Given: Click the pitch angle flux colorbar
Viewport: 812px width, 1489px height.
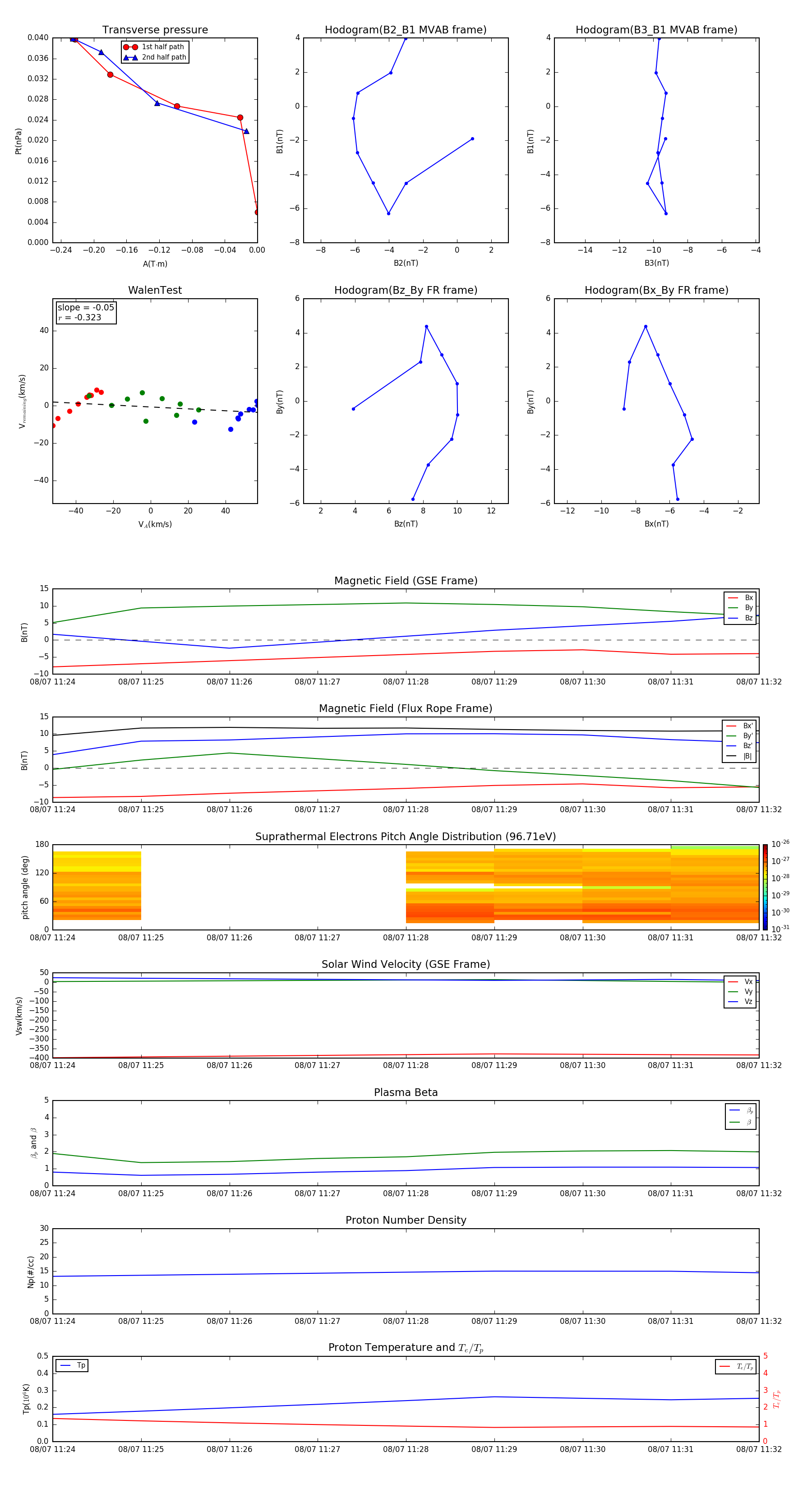Looking at the screenshot, I should coord(765,887).
